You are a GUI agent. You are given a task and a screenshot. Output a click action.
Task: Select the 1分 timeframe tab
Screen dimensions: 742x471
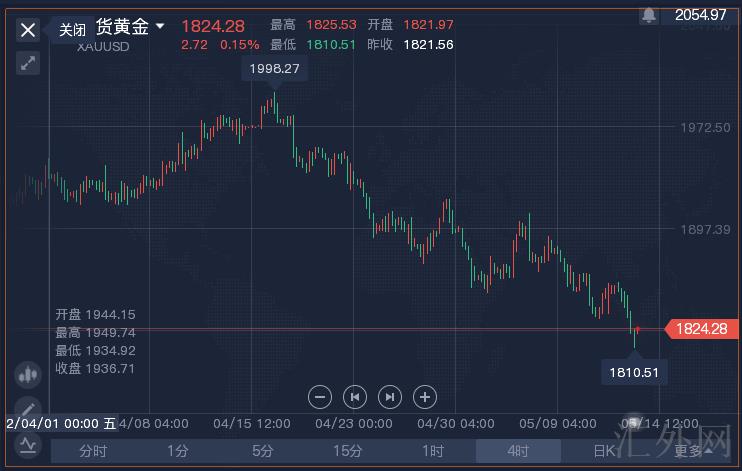tap(178, 451)
